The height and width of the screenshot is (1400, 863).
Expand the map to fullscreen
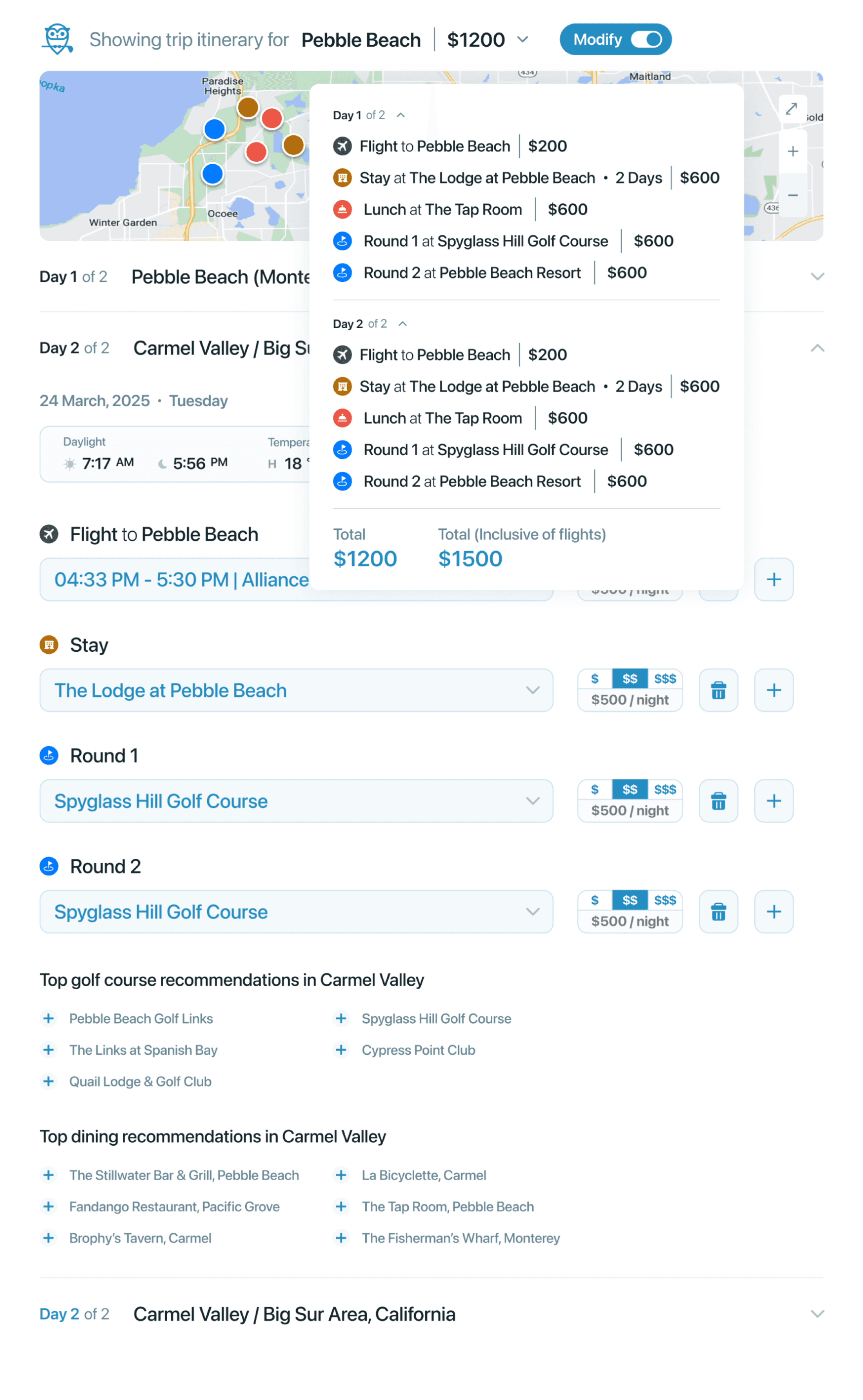[792, 109]
